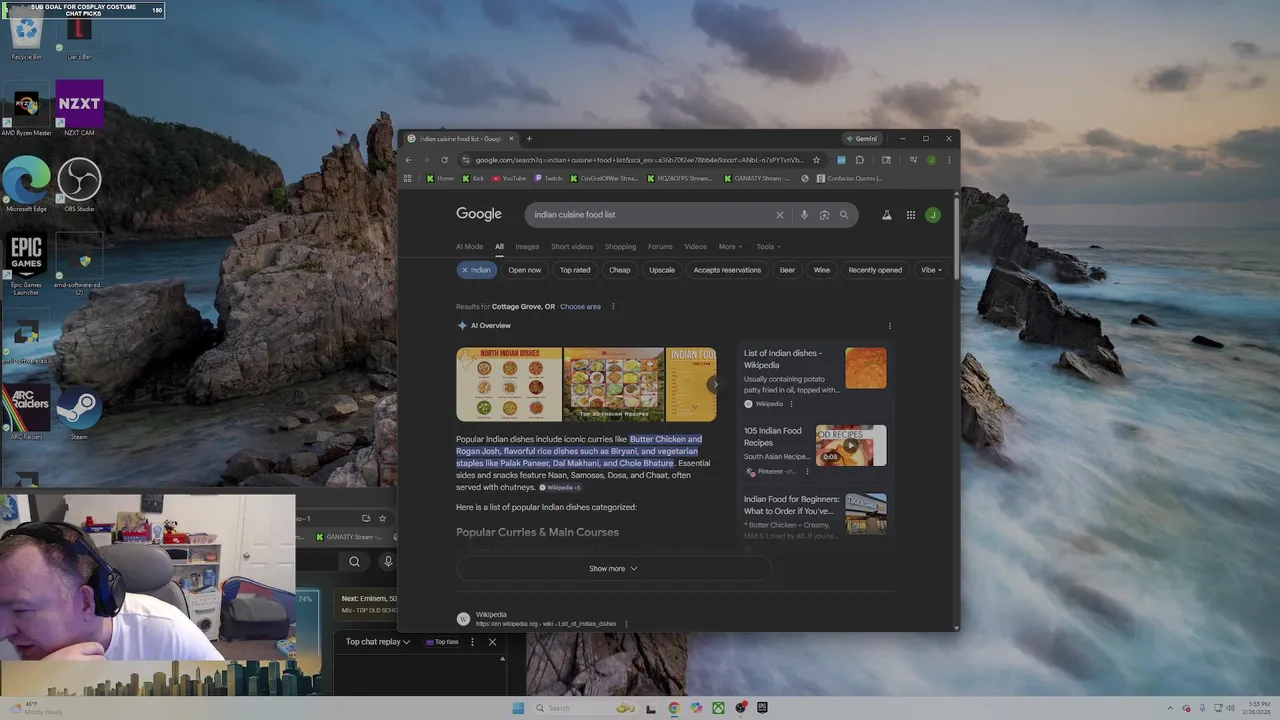Toggle the Open now filter chip

pos(524,270)
